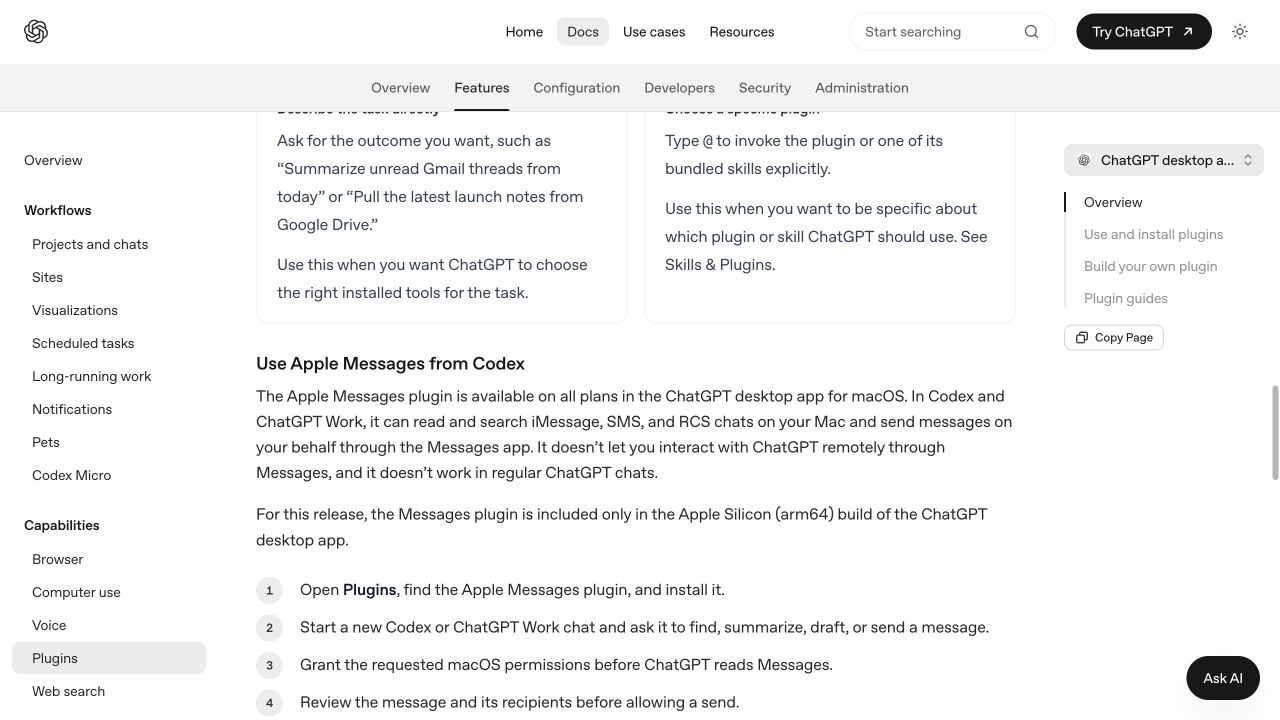Open Codex Micro in the sidebar
1280x720 pixels.
click(71, 475)
